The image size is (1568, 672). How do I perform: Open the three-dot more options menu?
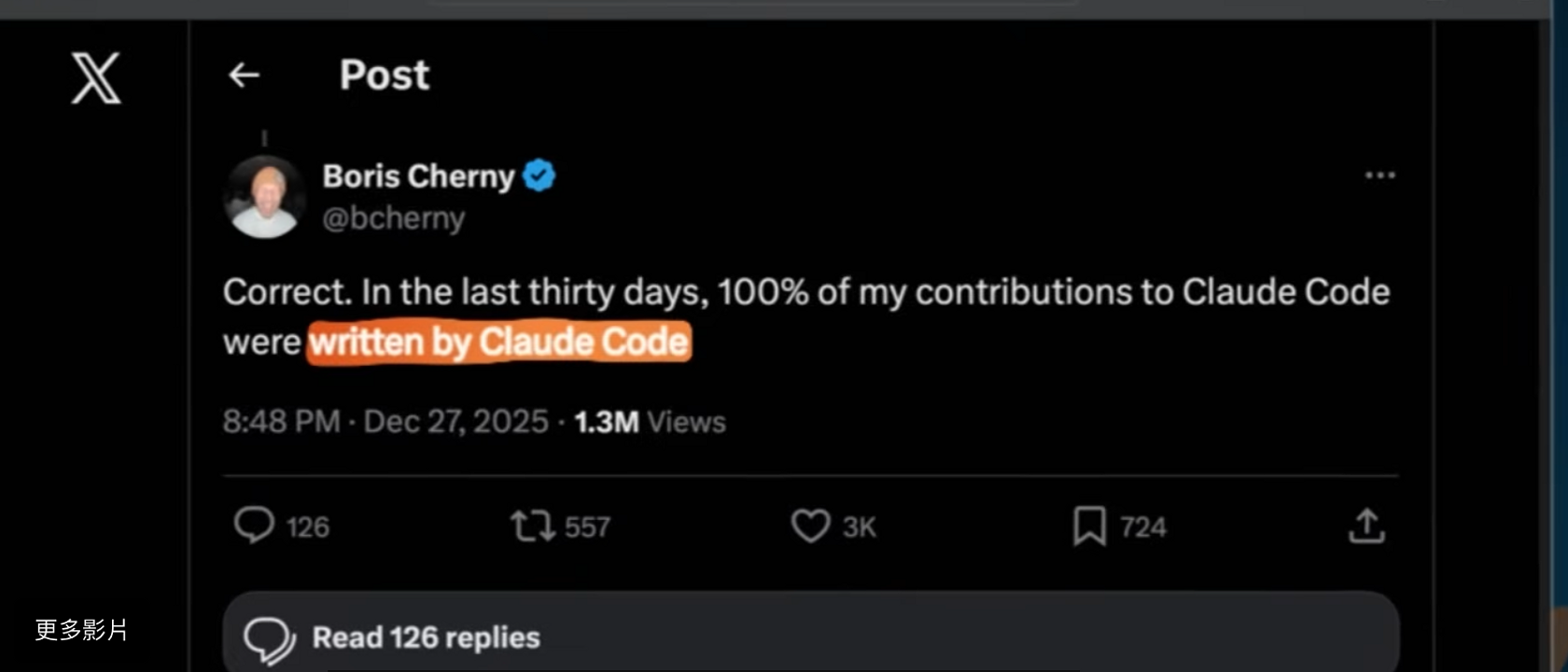pyautogui.click(x=1379, y=175)
